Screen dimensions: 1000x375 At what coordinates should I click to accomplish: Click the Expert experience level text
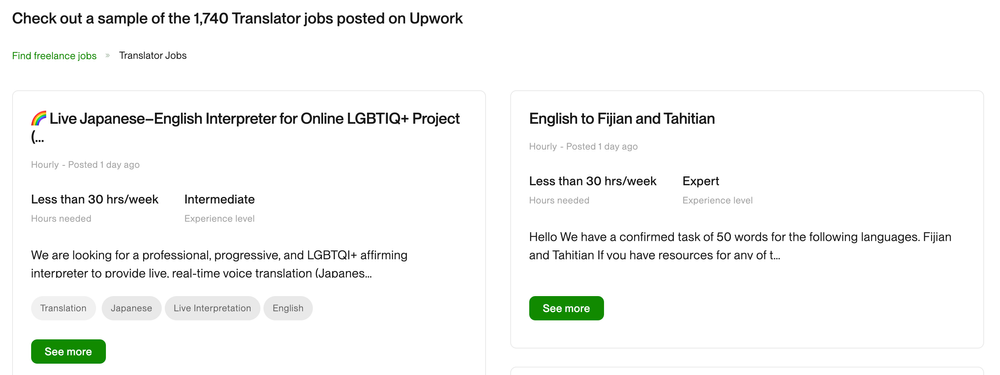(701, 181)
